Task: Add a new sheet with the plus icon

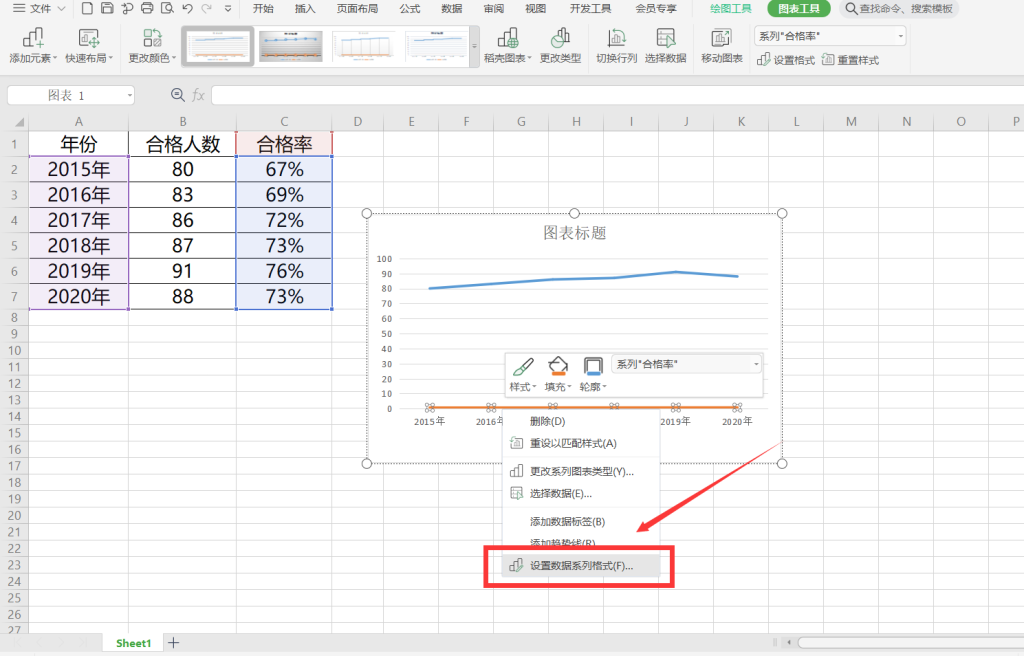Action: point(173,643)
